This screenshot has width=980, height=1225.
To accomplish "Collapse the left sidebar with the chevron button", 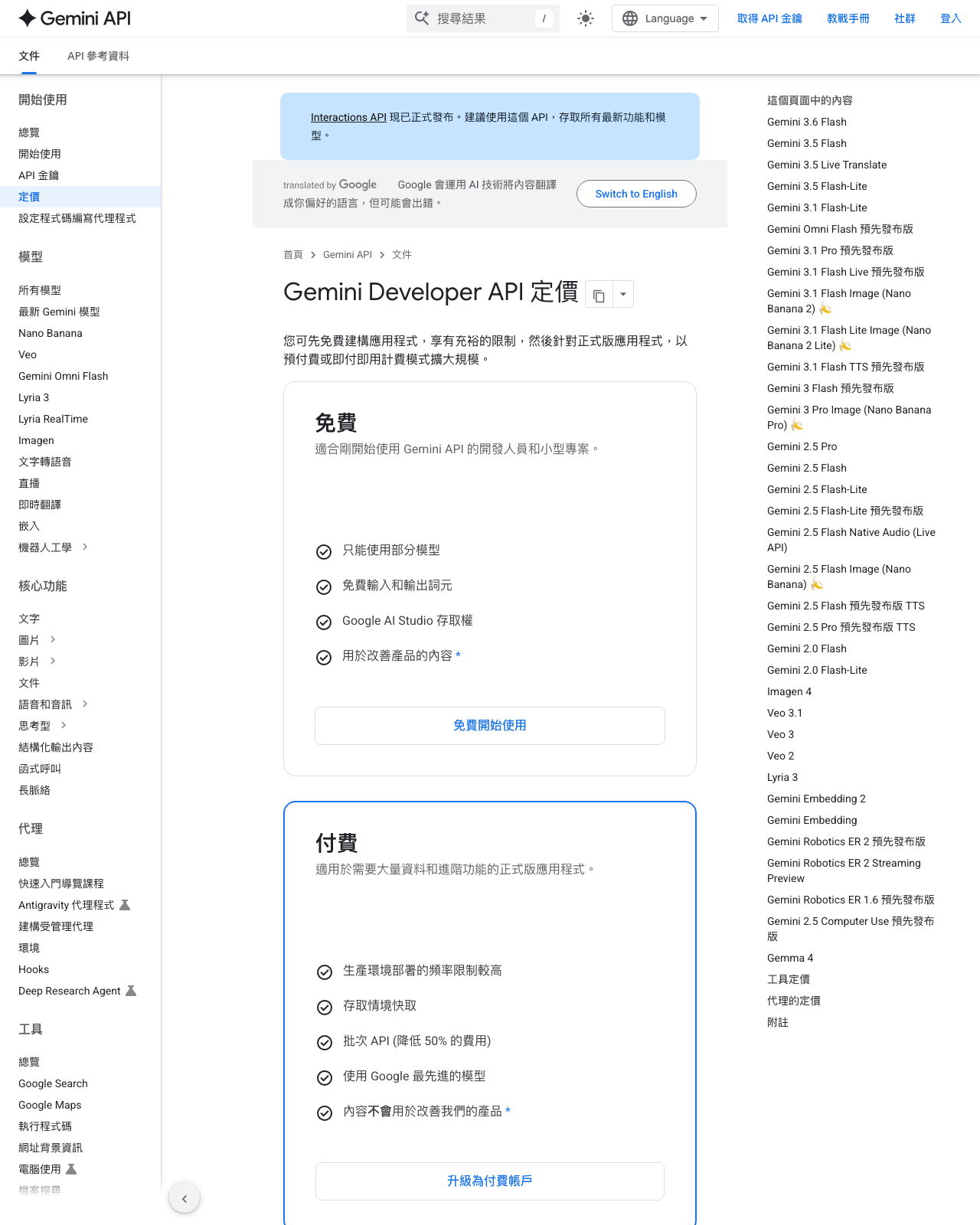I will pyautogui.click(x=185, y=1198).
